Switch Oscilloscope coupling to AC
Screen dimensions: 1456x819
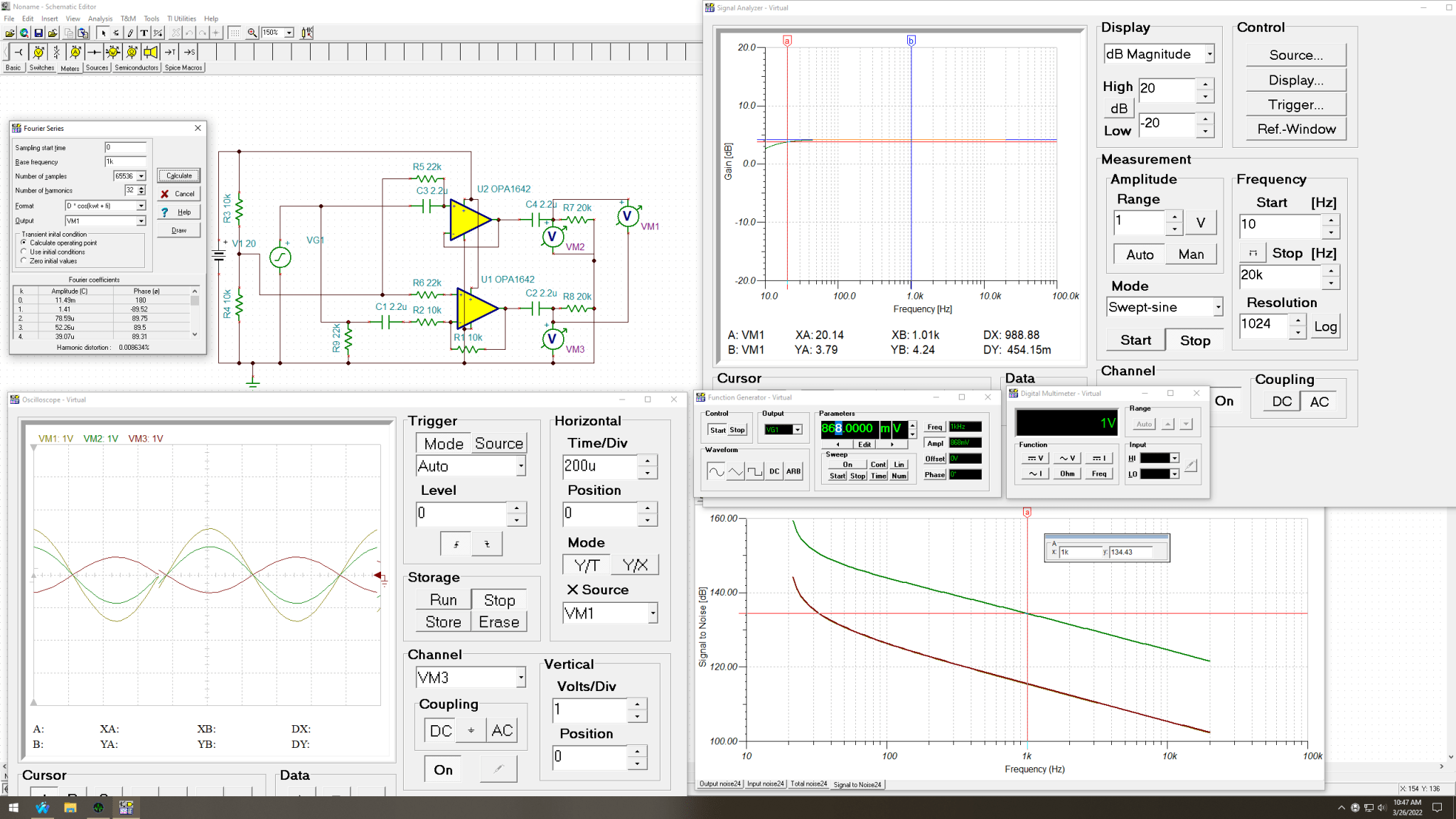click(502, 730)
